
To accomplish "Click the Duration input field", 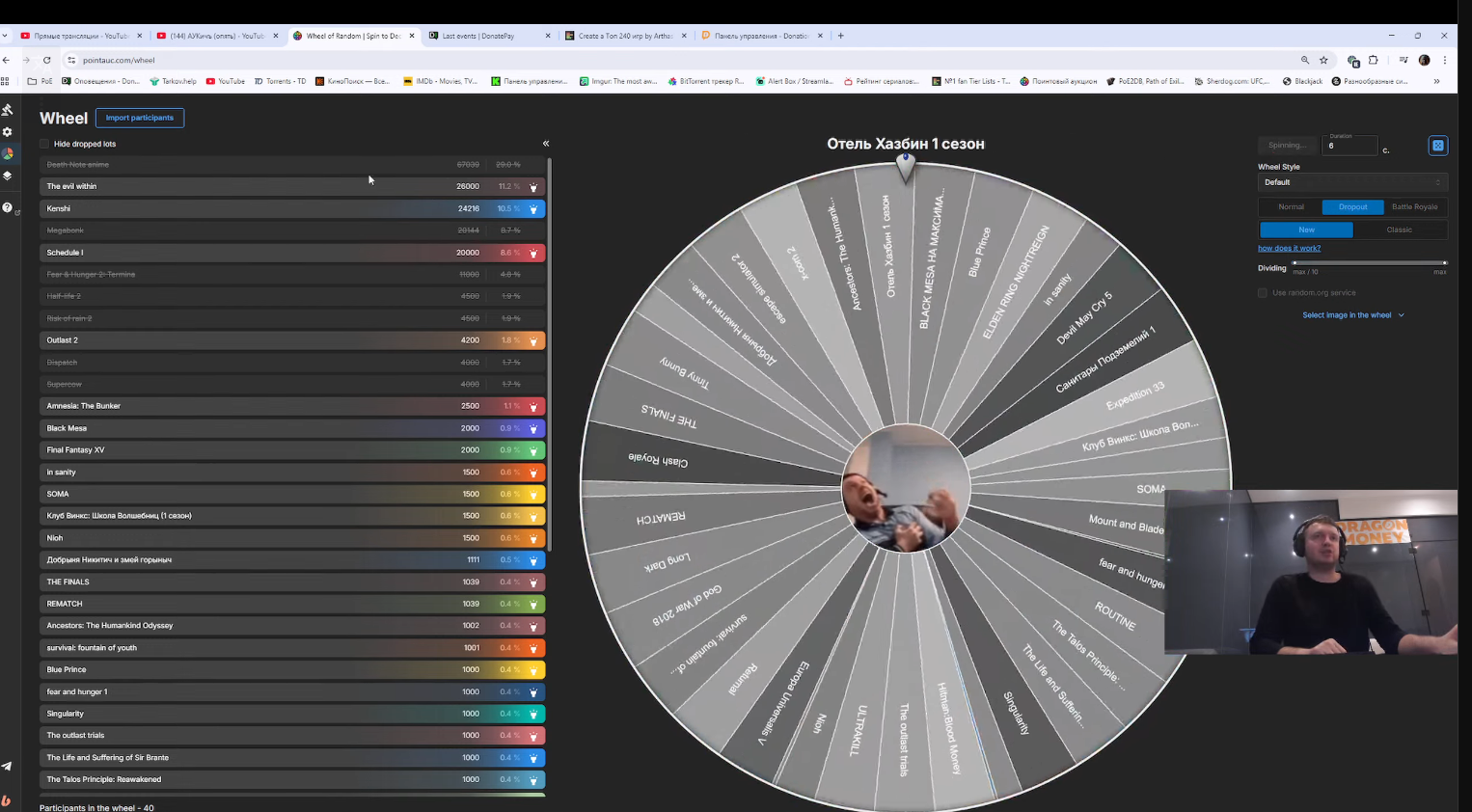I will point(1349,146).
